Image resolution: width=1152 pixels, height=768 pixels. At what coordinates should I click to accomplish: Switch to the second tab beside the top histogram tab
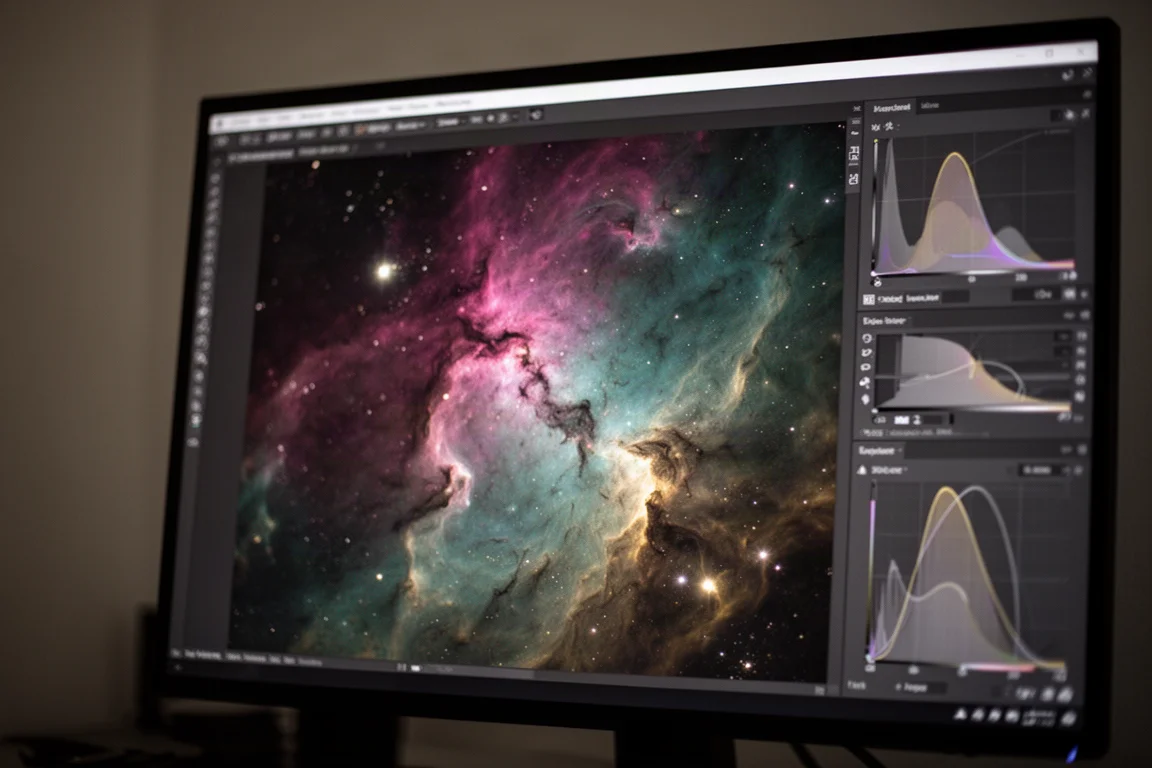tap(929, 106)
